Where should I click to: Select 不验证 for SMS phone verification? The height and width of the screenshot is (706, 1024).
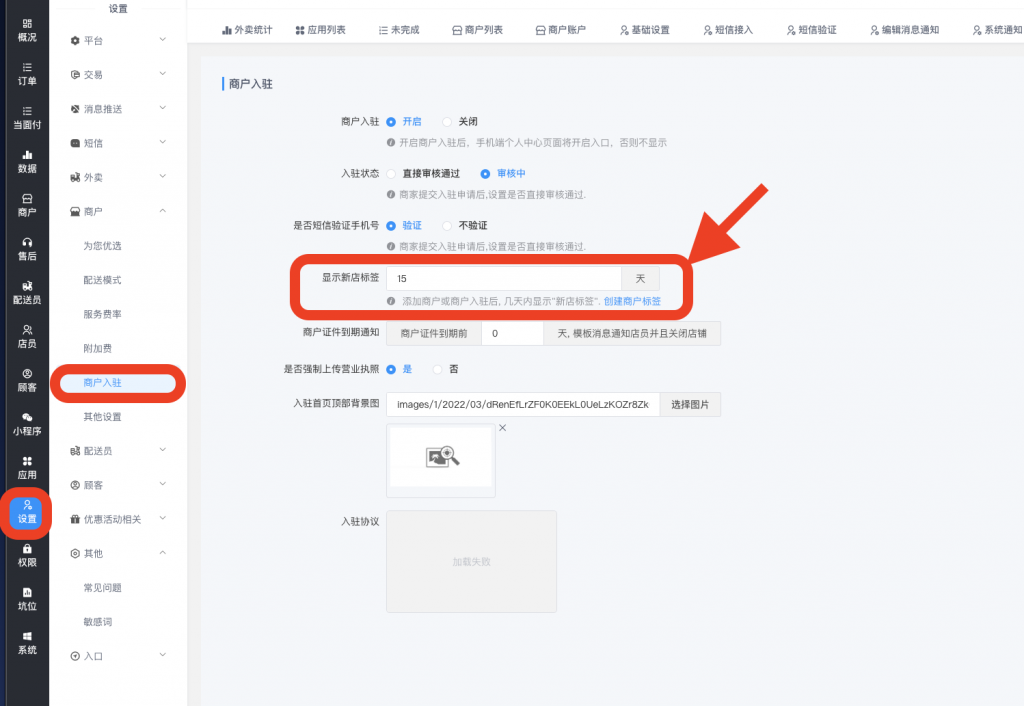pos(448,225)
